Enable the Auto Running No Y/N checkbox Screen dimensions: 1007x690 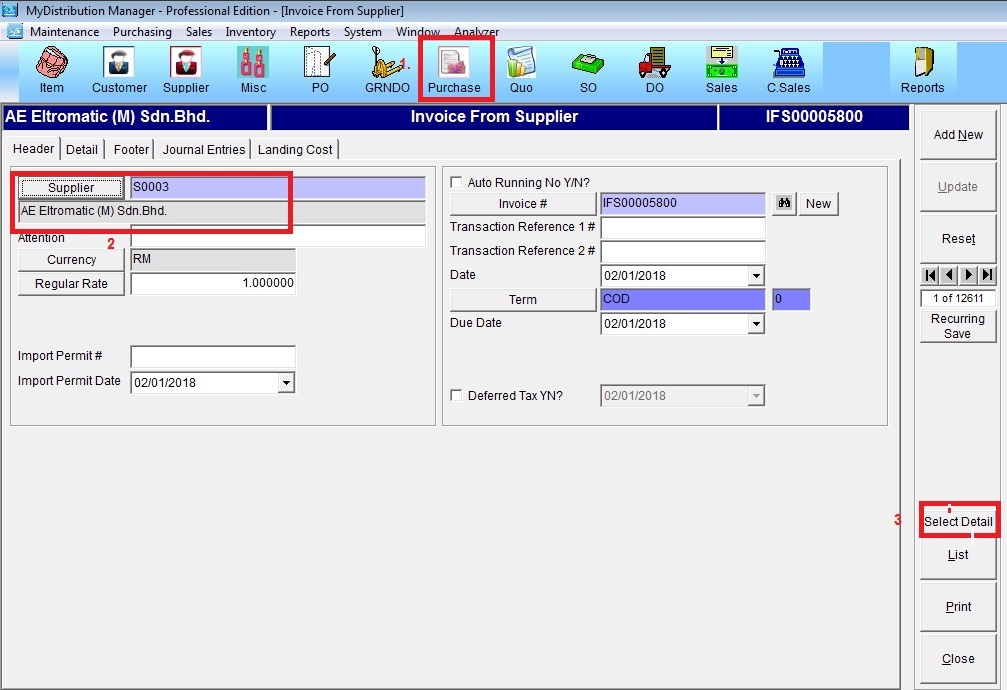[457, 183]
